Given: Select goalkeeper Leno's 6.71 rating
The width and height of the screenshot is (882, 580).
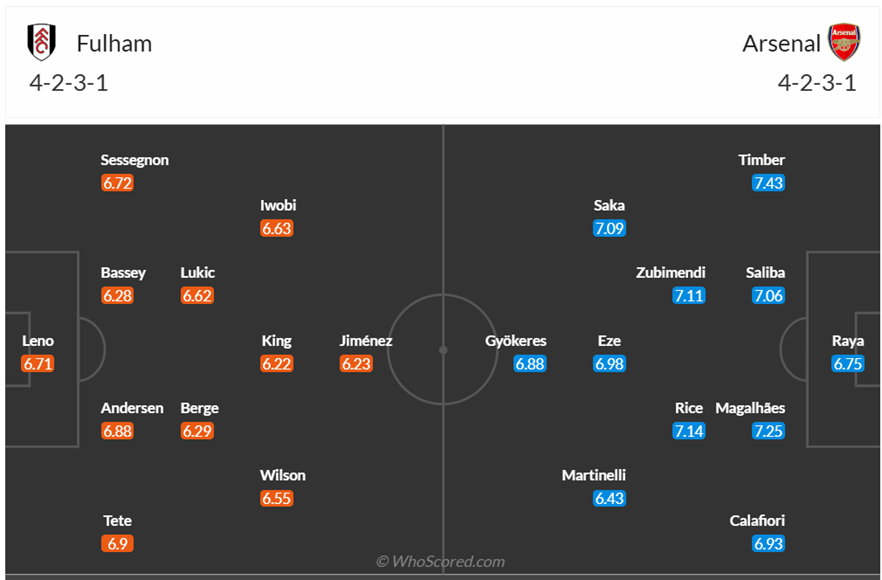Looking at the screenshot, I should click(38, 364).
